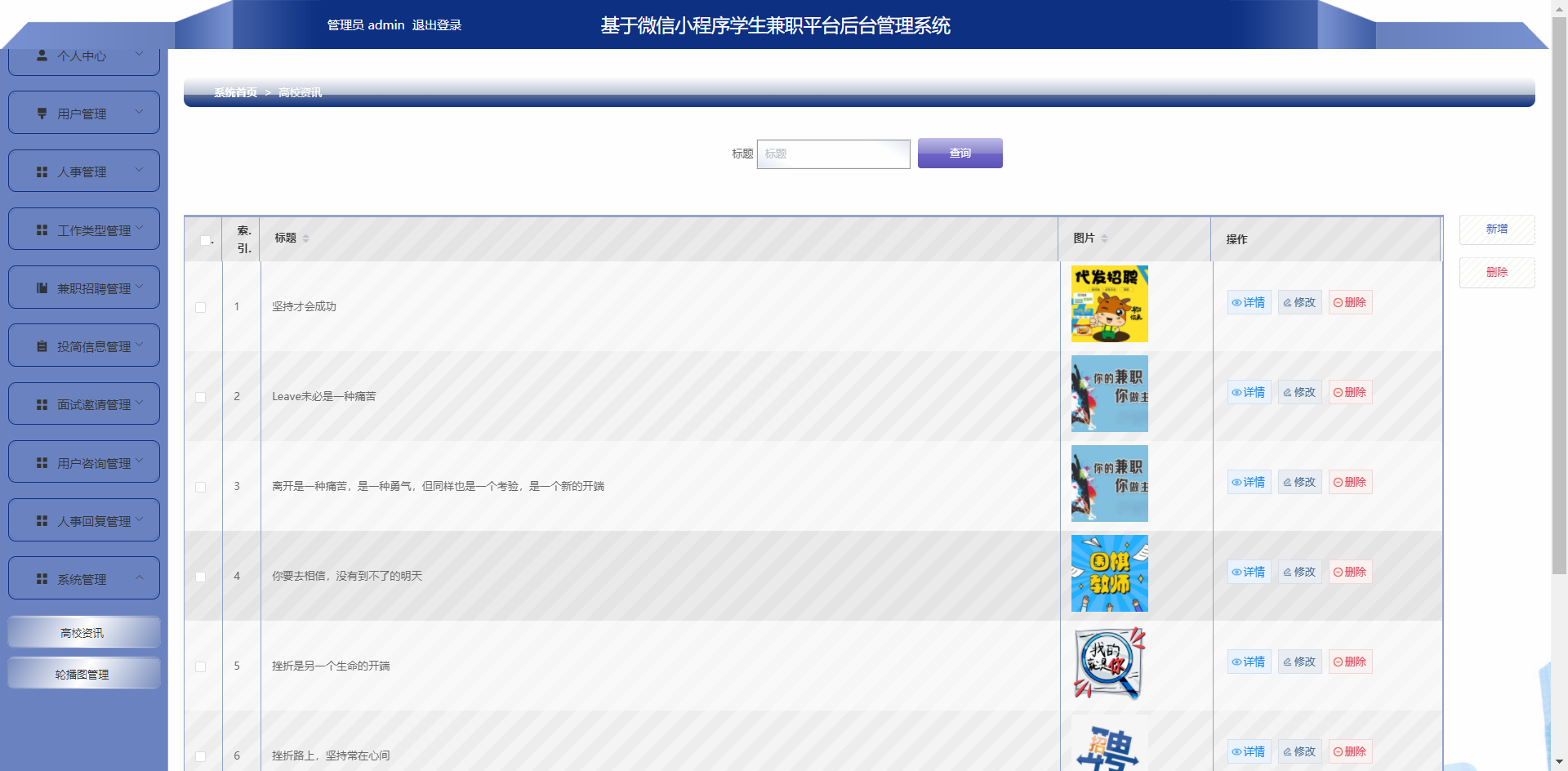Click the 兼职招聘管理 chart icon

tap(42, 288)
